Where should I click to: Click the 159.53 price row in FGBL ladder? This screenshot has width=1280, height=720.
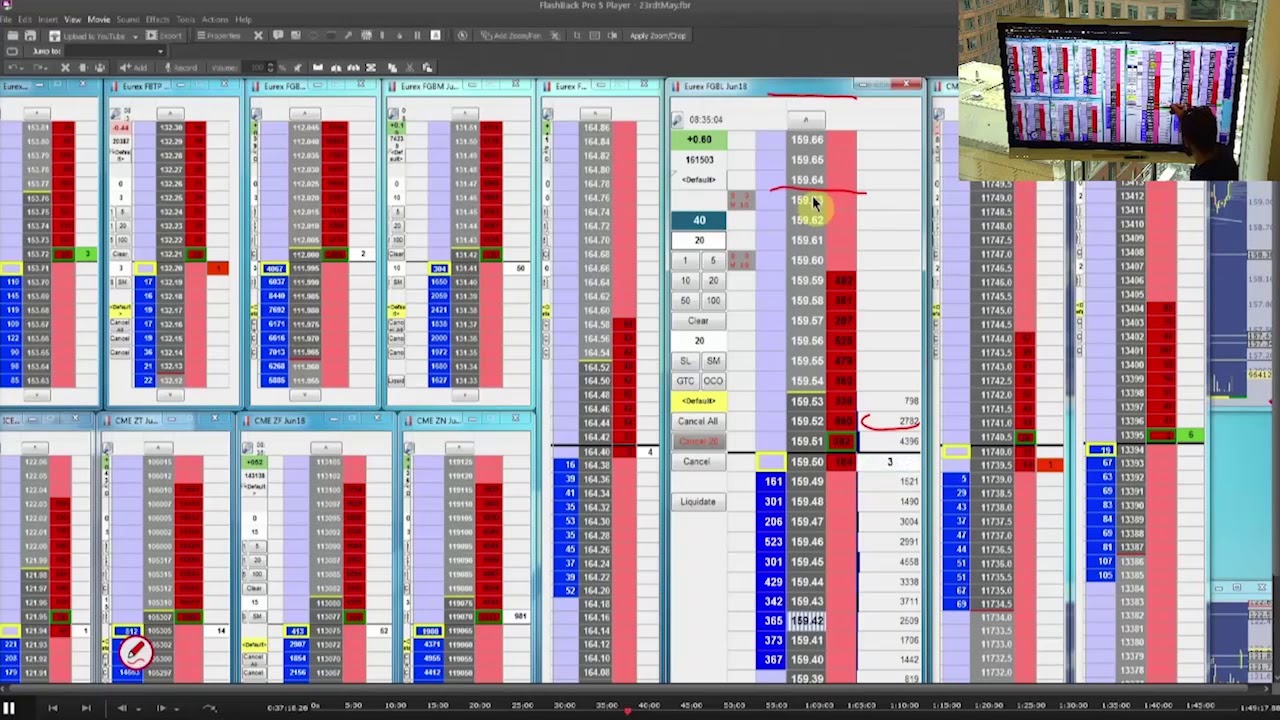pos(807,402)
